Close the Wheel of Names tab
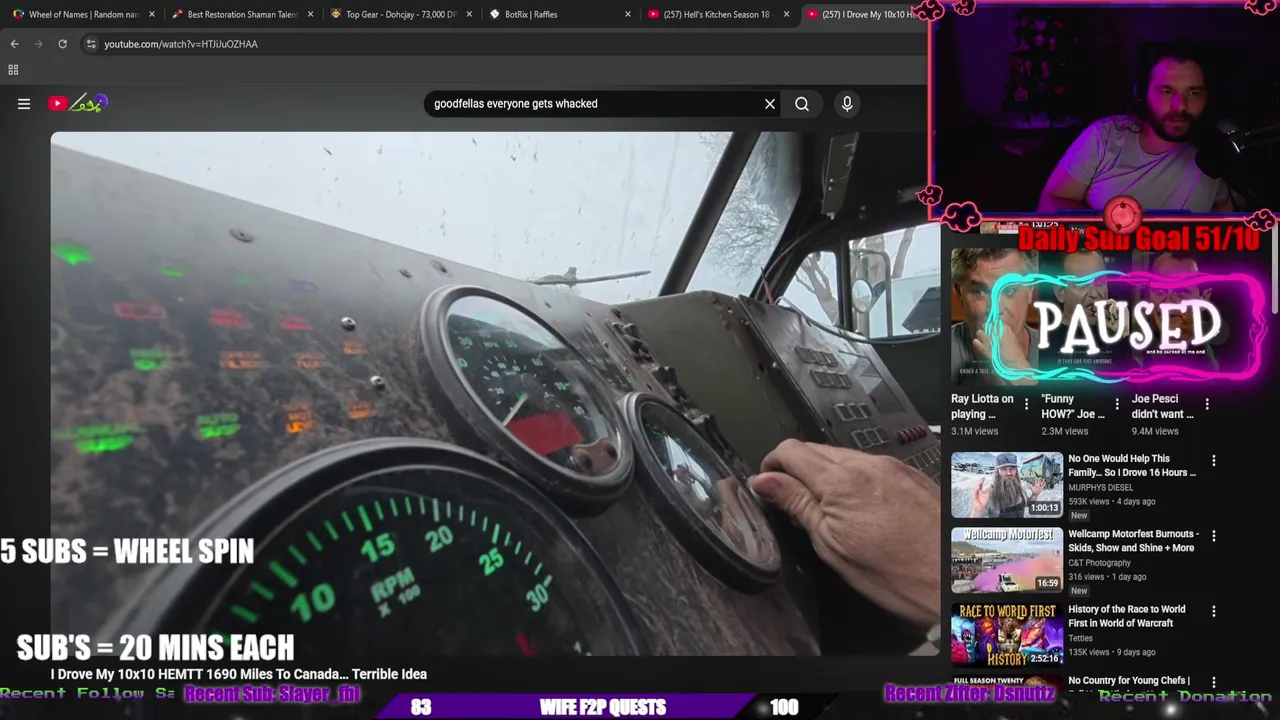Viewport: 1280px width, 720px height. [152, 14]
